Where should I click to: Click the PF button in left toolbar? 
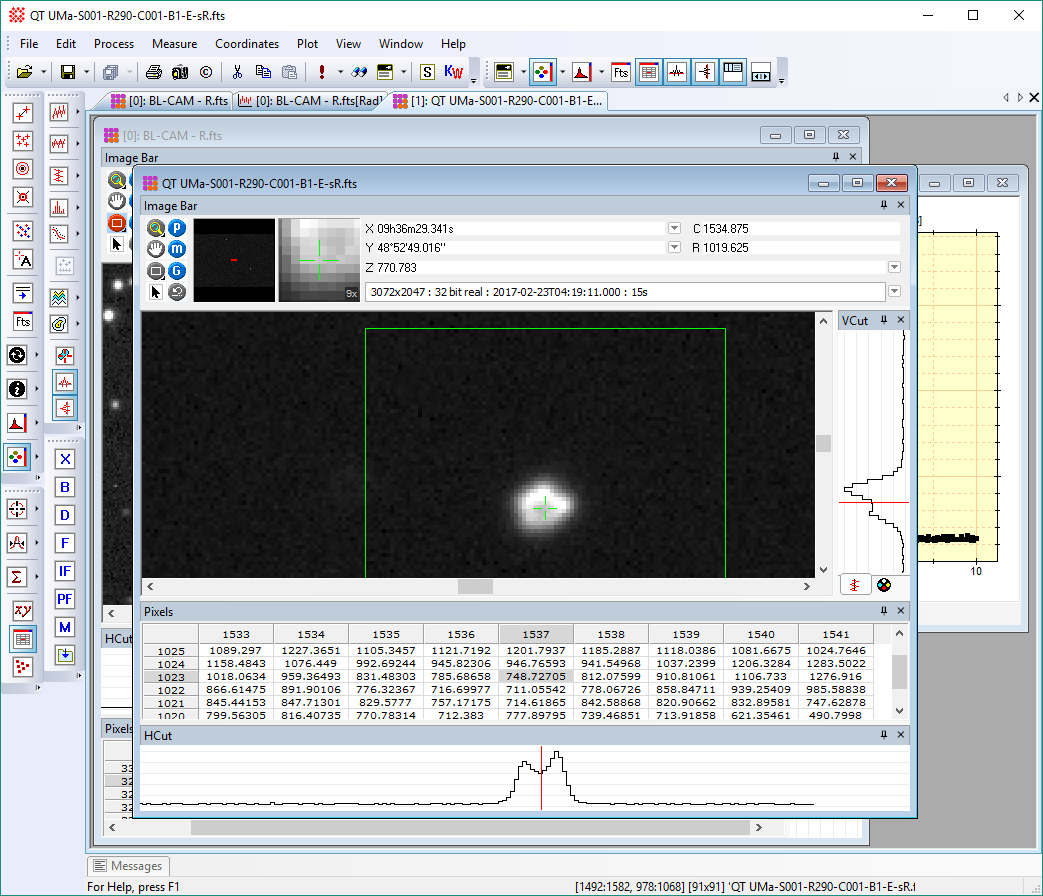pos(65,599)
